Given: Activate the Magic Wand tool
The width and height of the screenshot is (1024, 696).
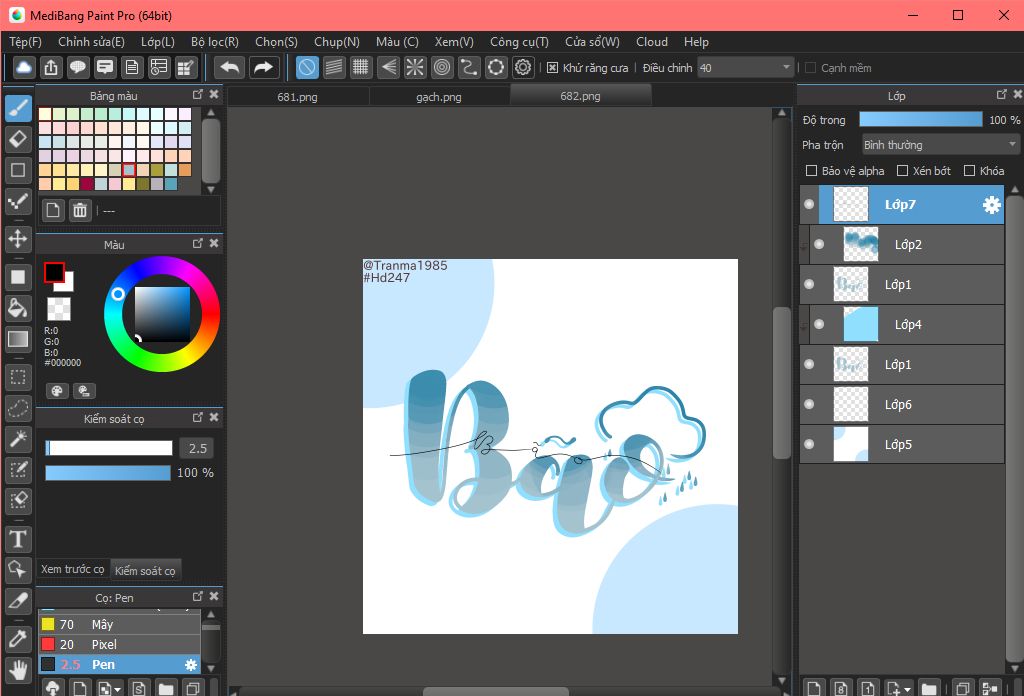Looking at the screenshot, I should (18, 439).
